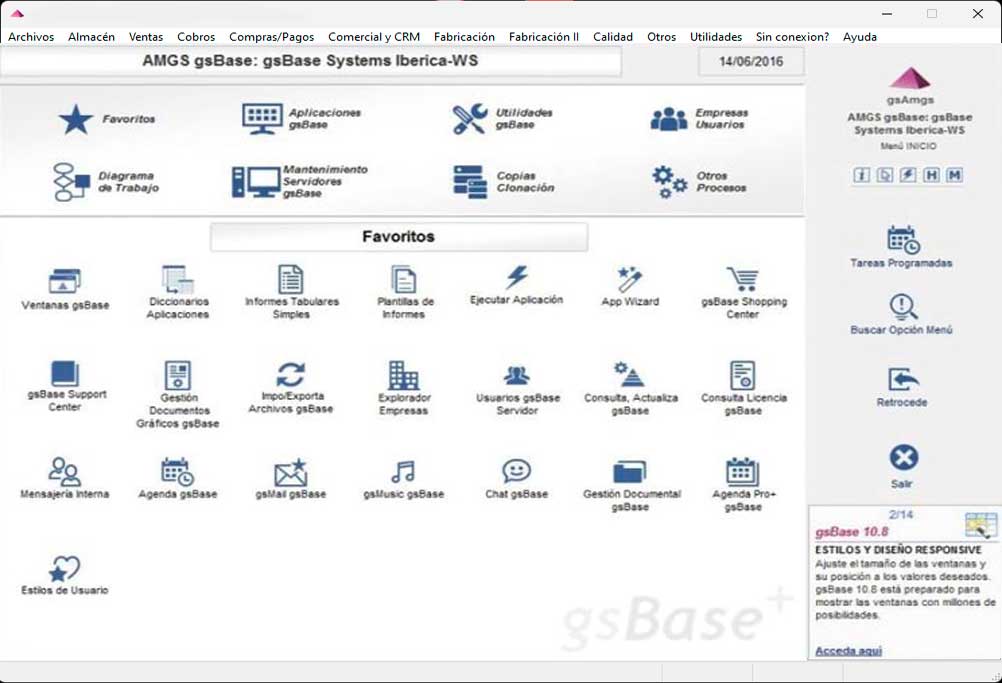
Task: Open Impo/Exporta Archivos gsBase
Action: 291,387
